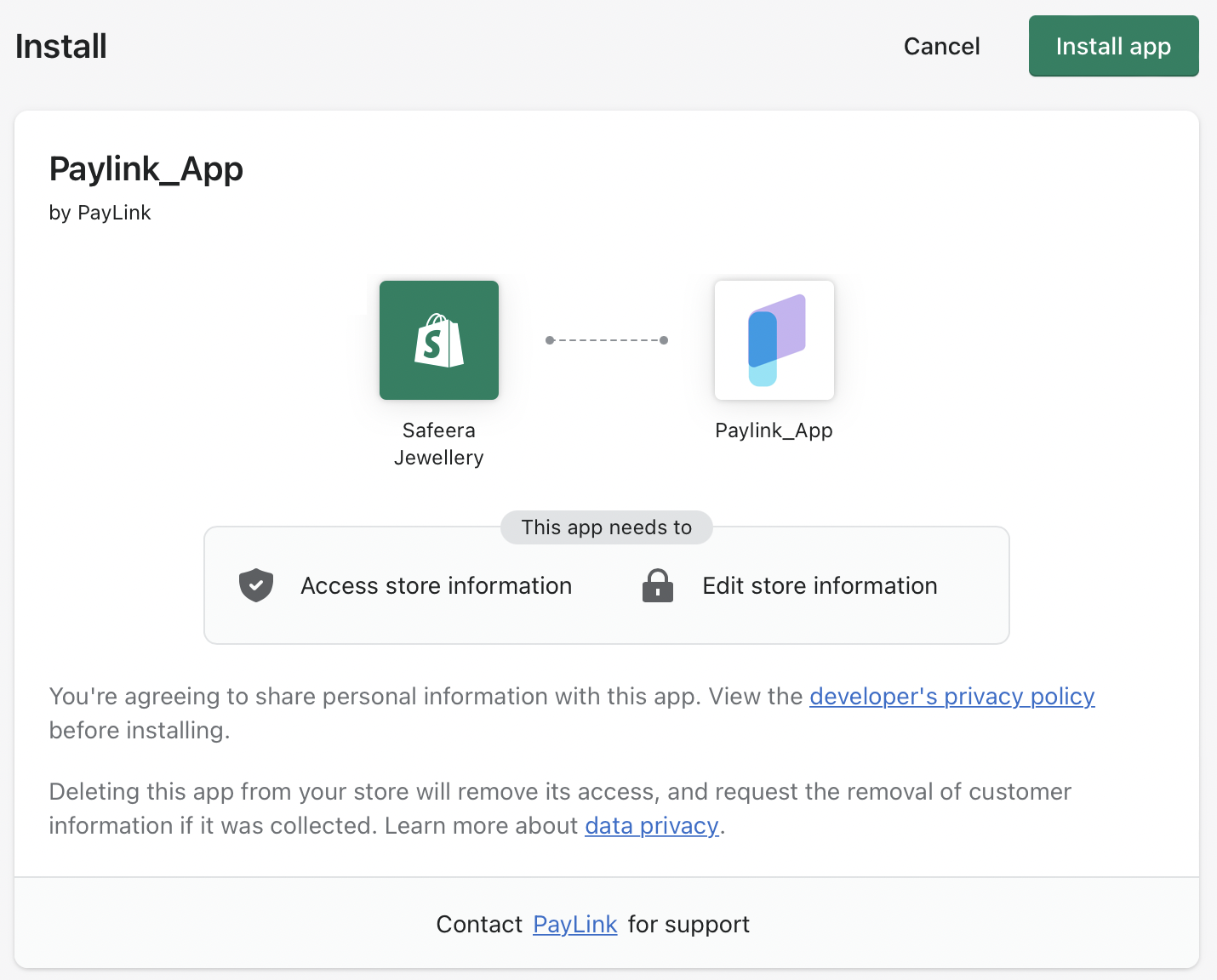Select the Access store information text
The height and width of the screenshot is (980, 1217).
click(x=436, y=585)
